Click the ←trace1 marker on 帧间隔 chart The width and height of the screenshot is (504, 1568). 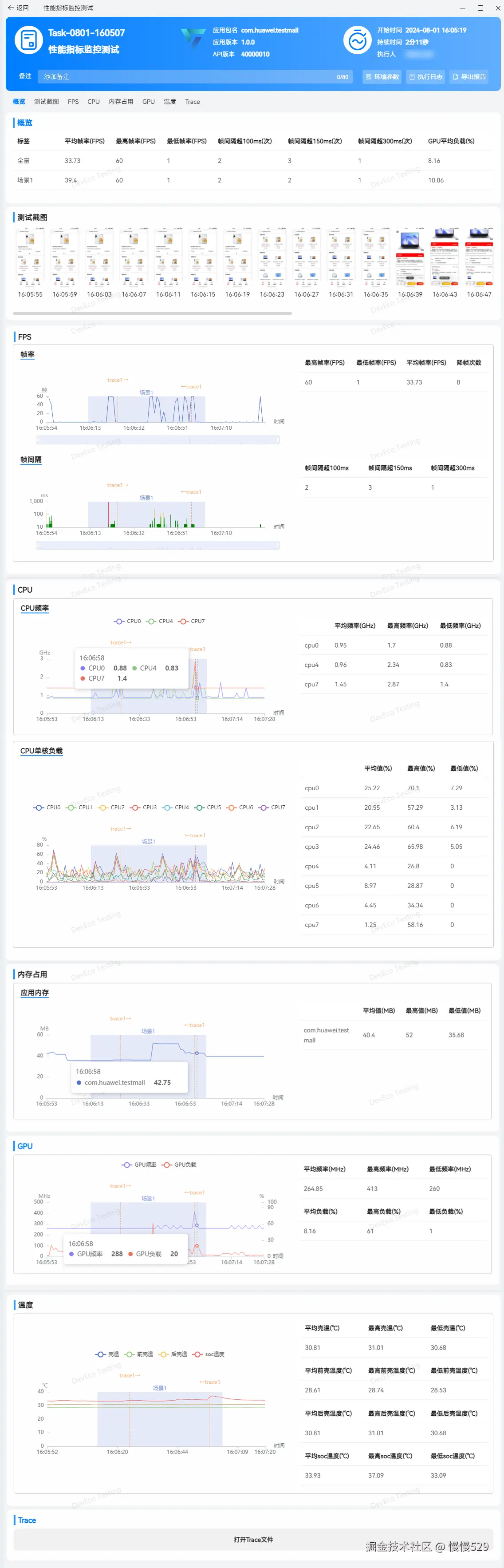pos(191,492)
